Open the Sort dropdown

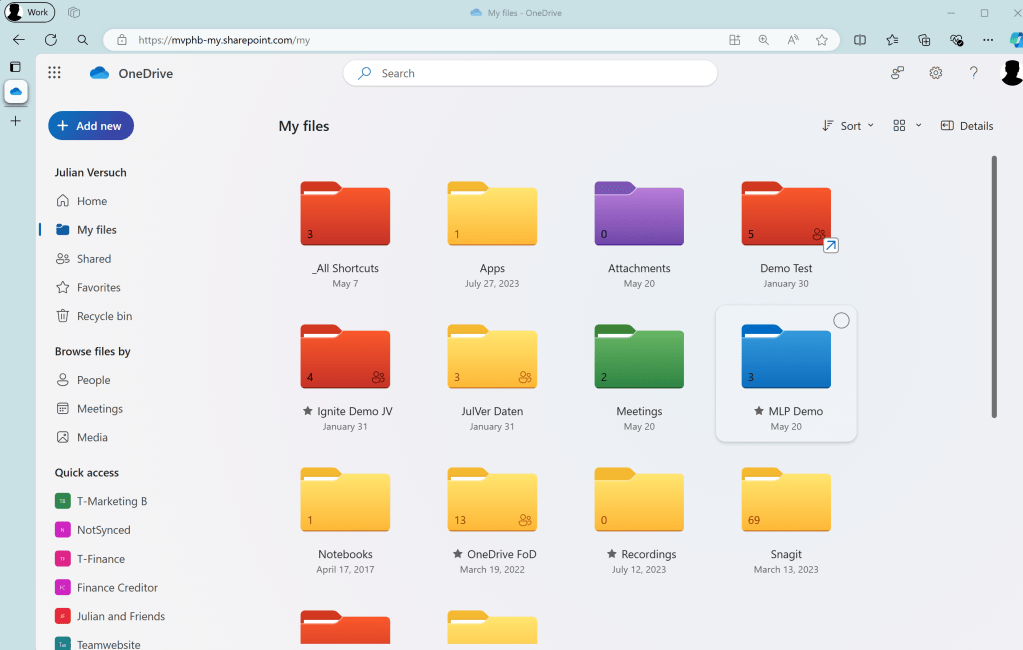click(x=847, y=125)
